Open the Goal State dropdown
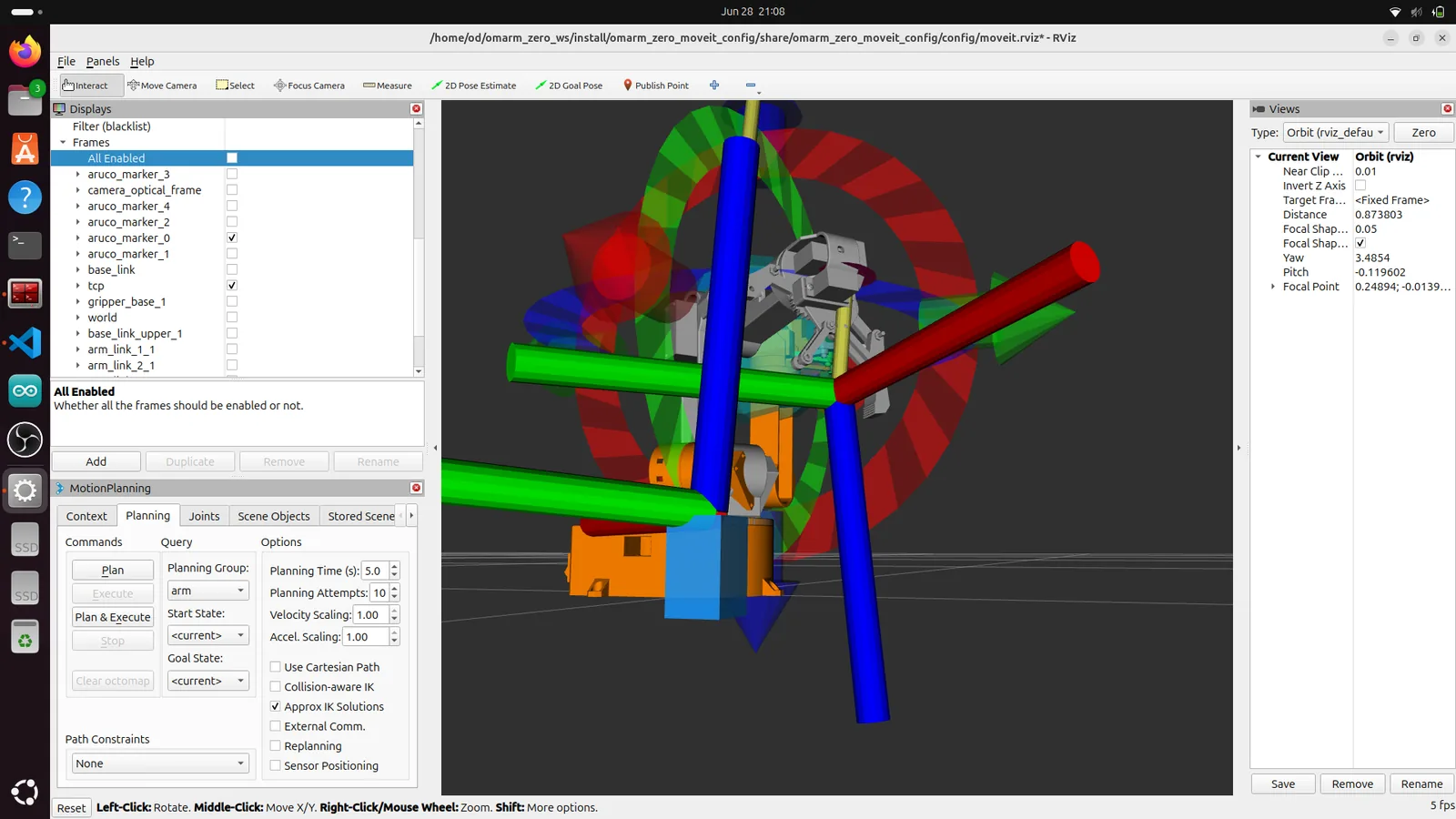This screenshot has width=1456, height=819. click(x=208, y=681)
